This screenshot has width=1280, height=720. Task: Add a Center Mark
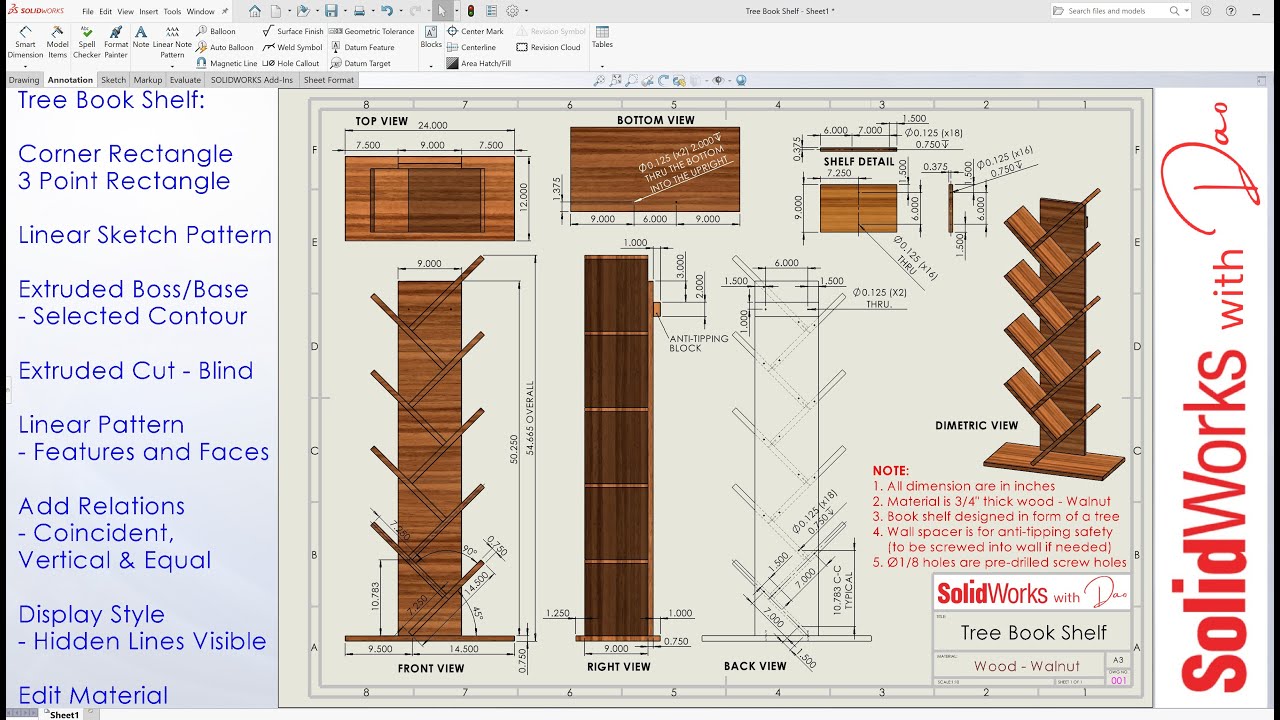pos(476,31)
